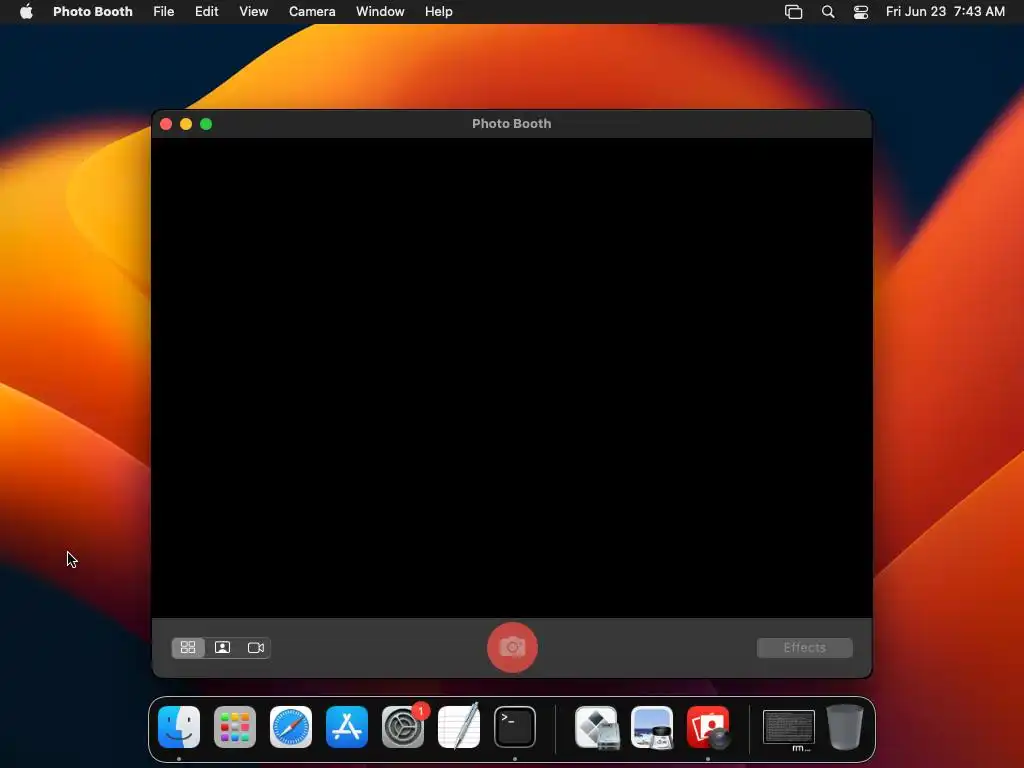Open the Help menu

point(439,12)
